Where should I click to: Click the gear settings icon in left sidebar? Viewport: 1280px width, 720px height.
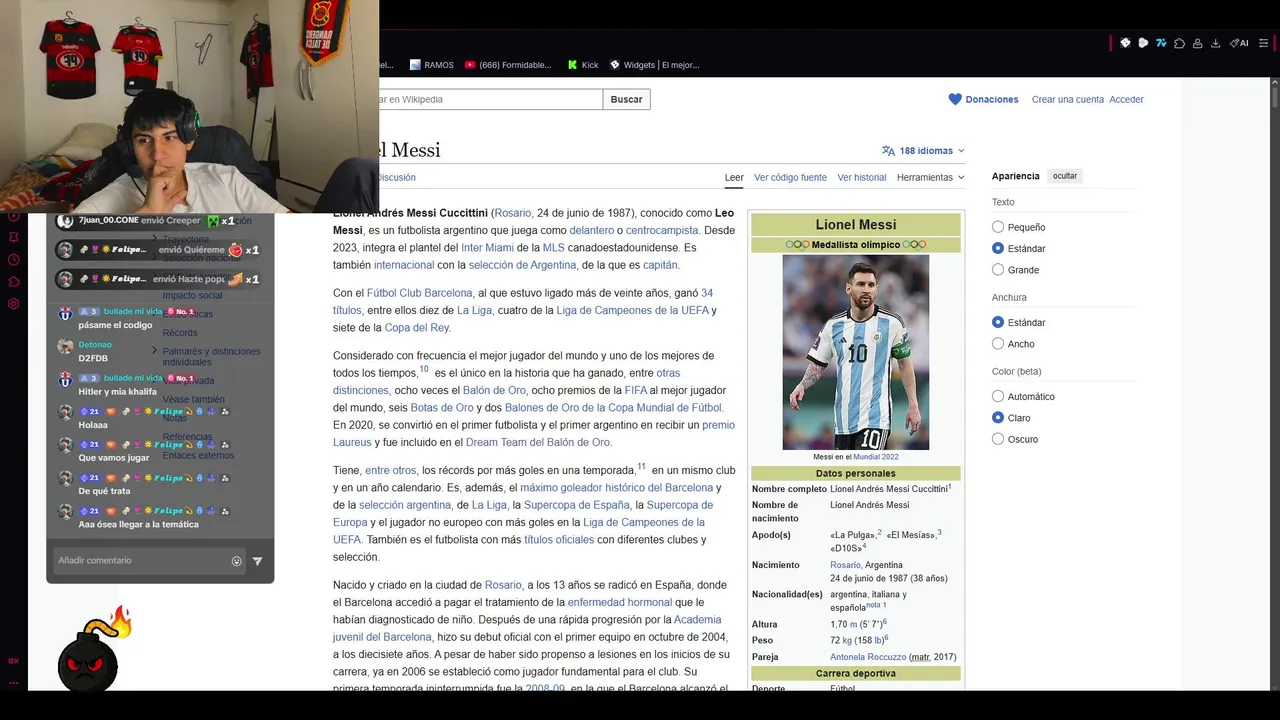coord(14,304)
